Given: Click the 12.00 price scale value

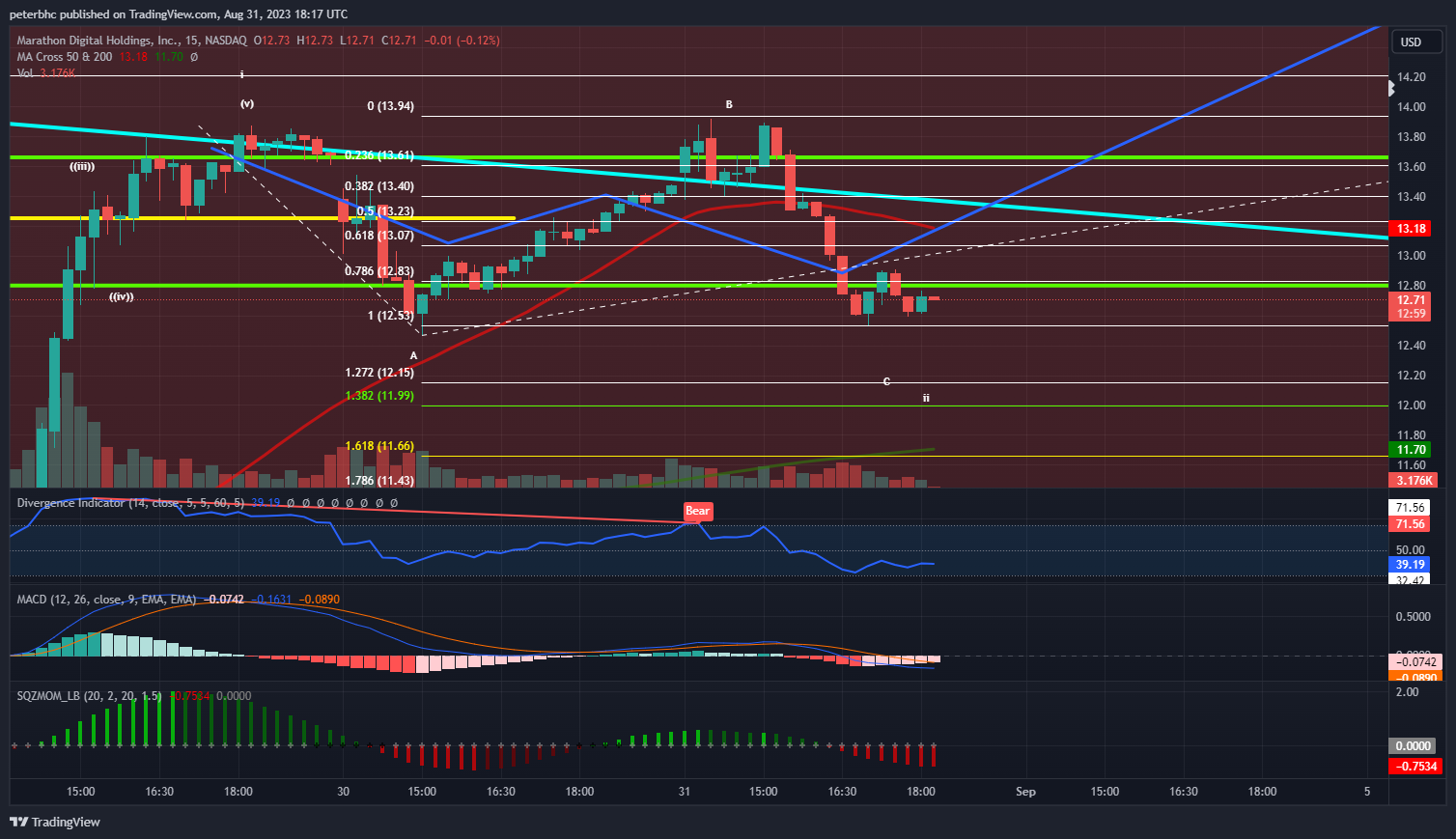Looking at the screenshot, I should tap(1412, 406).
